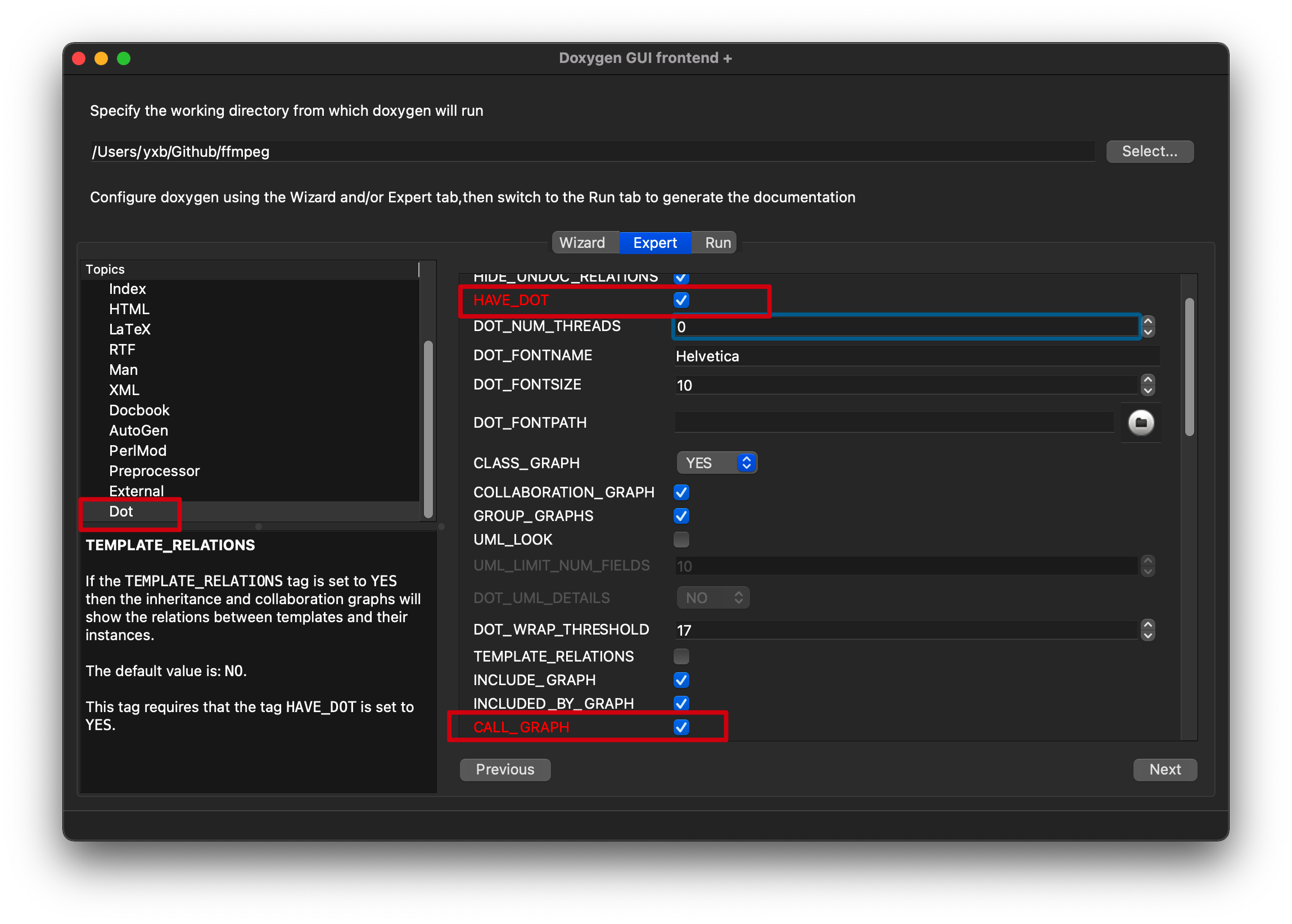Screen dimensions: 1292x924
Task: Increase the DOT_FONTSIZE stepper value
Action: (x=1148, y=379)
